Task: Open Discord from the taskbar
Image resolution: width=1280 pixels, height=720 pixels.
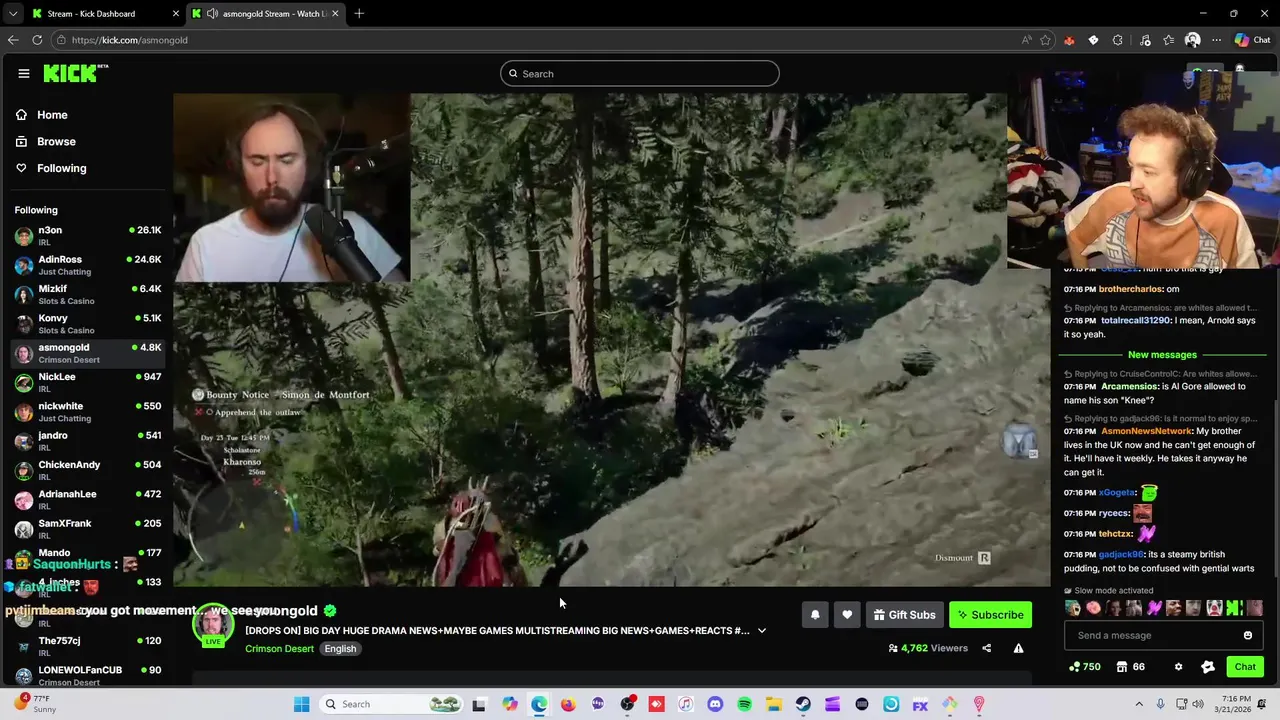Action: [x=715, y=704]
